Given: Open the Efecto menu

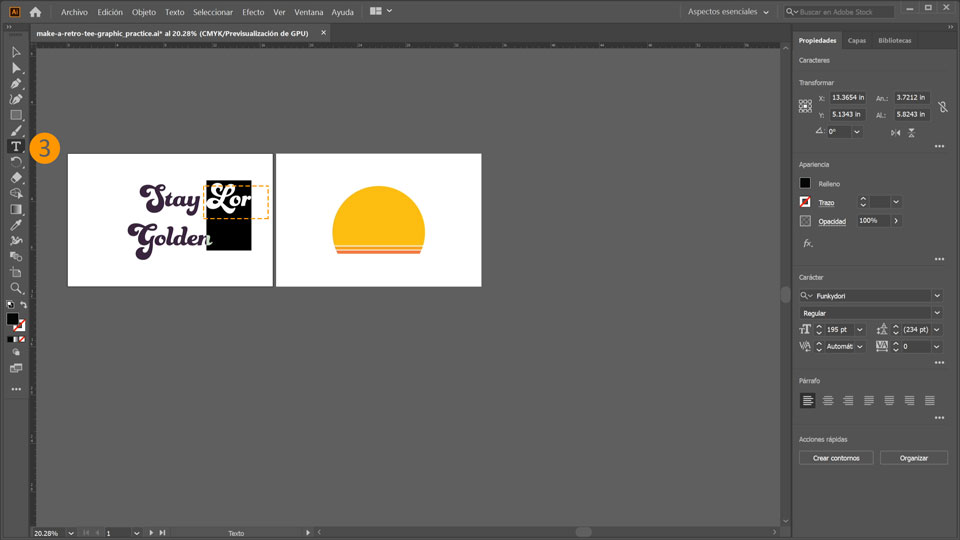Looking at the screenshot, I should (253, 12).
